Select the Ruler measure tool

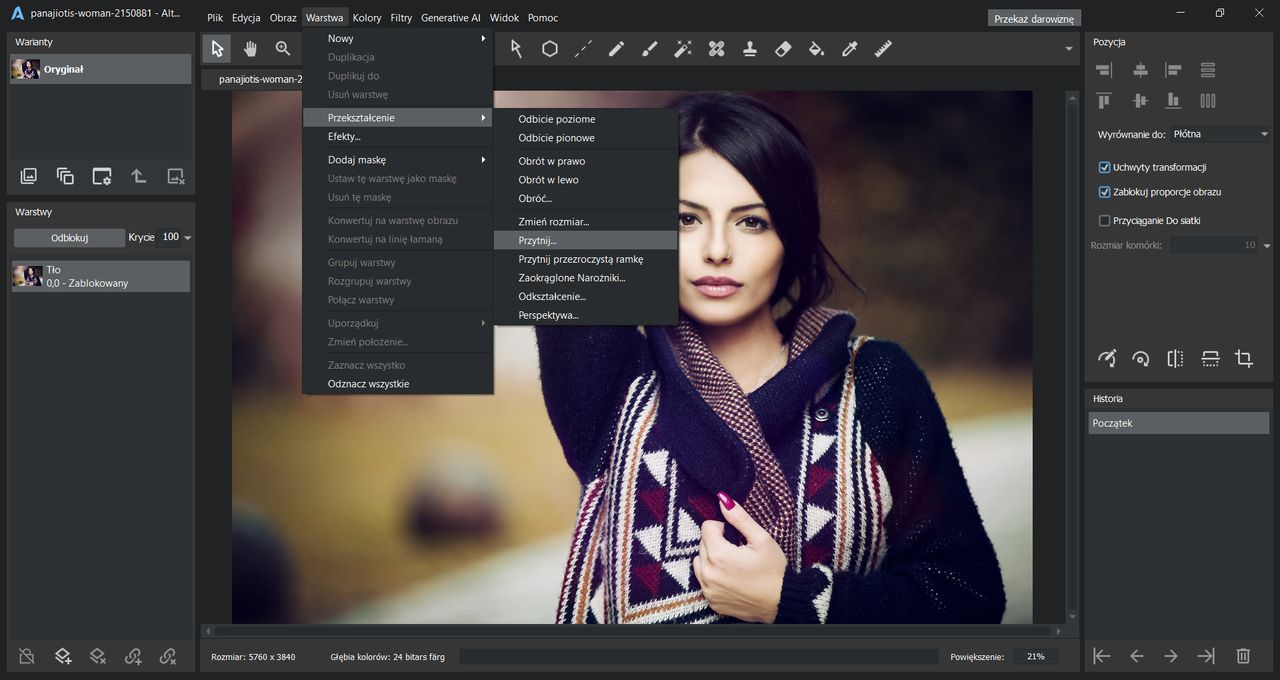pyautogui.click(x=883, y=49)
